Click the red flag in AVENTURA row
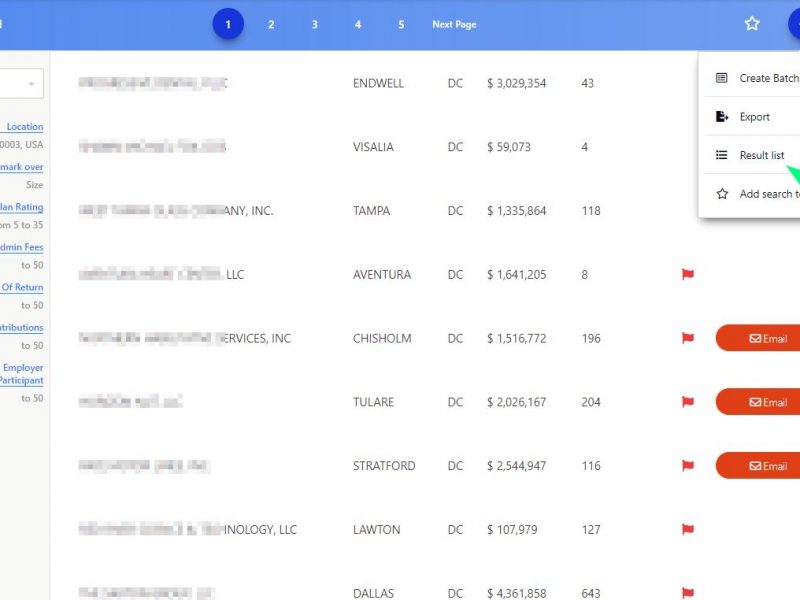800x600 pixels. (688, 274)
